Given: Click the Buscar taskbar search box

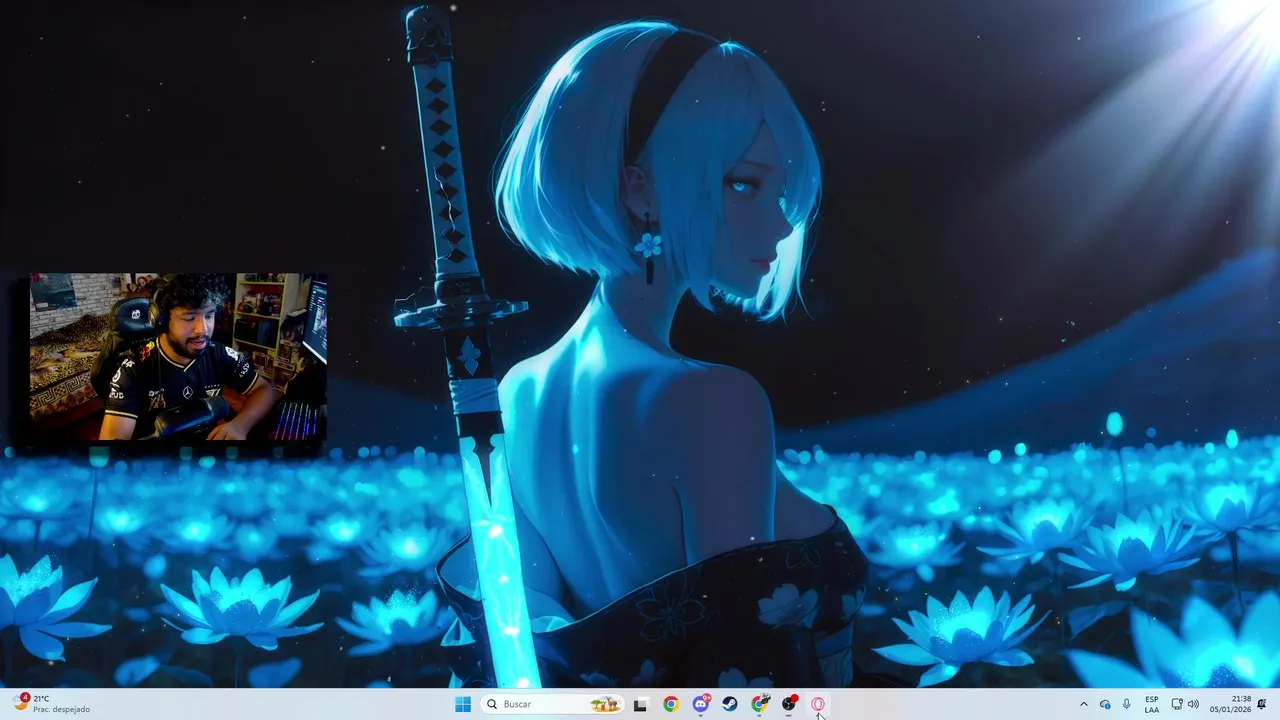Looking at the screenshot, I should point(552,704).
